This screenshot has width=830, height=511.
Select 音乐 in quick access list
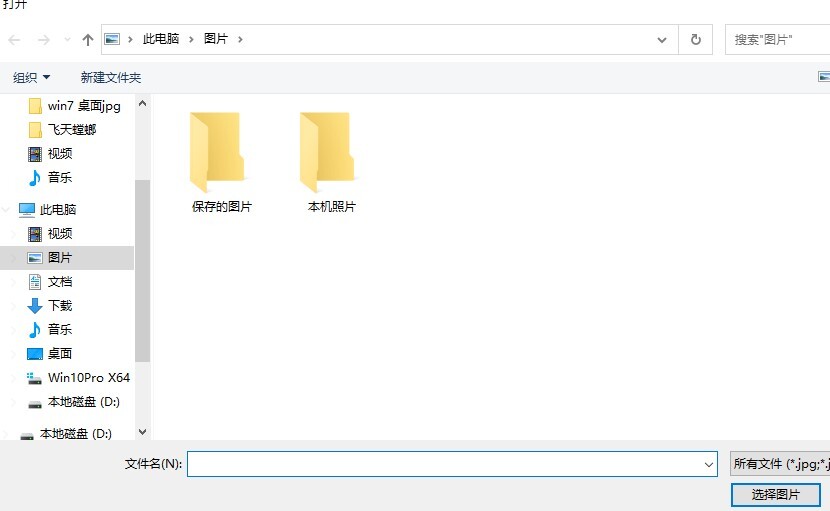(60, 177)
